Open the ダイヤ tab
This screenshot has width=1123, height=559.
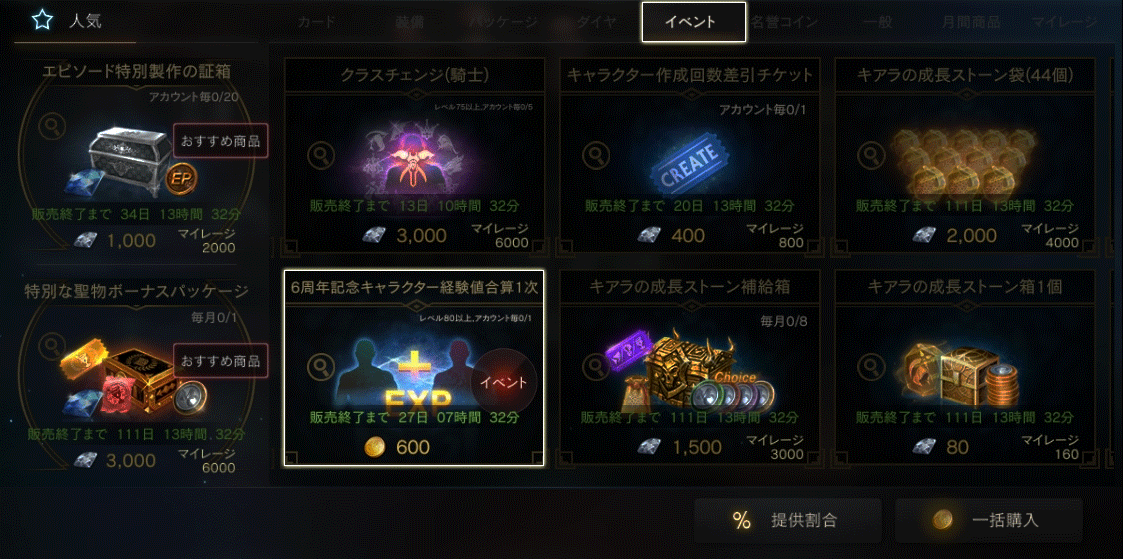(x=596, y=21)
